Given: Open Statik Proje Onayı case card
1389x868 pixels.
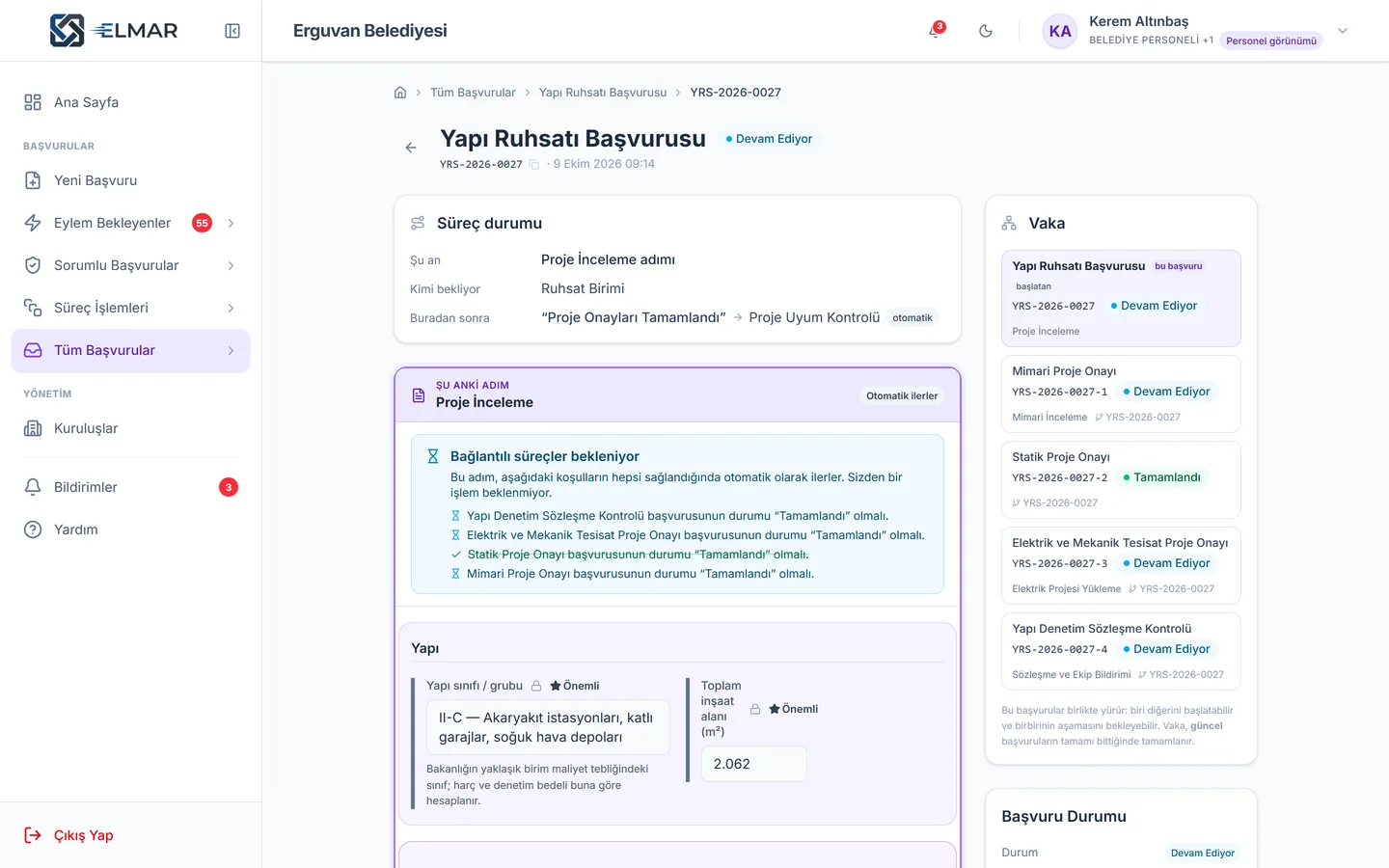Looking at the screenshot, I should pos(1121,479).
